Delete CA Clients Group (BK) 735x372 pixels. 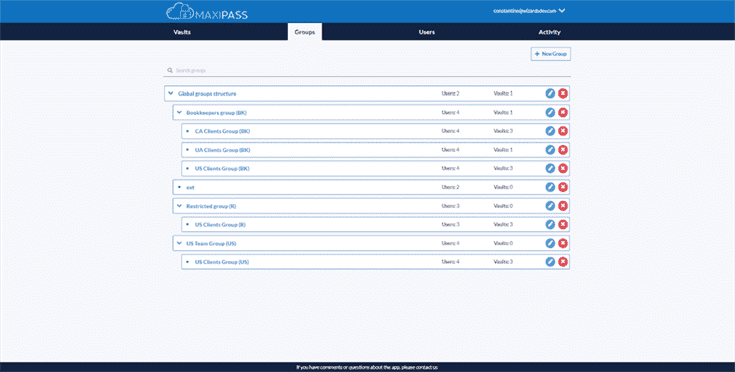[x=563, y=131]
